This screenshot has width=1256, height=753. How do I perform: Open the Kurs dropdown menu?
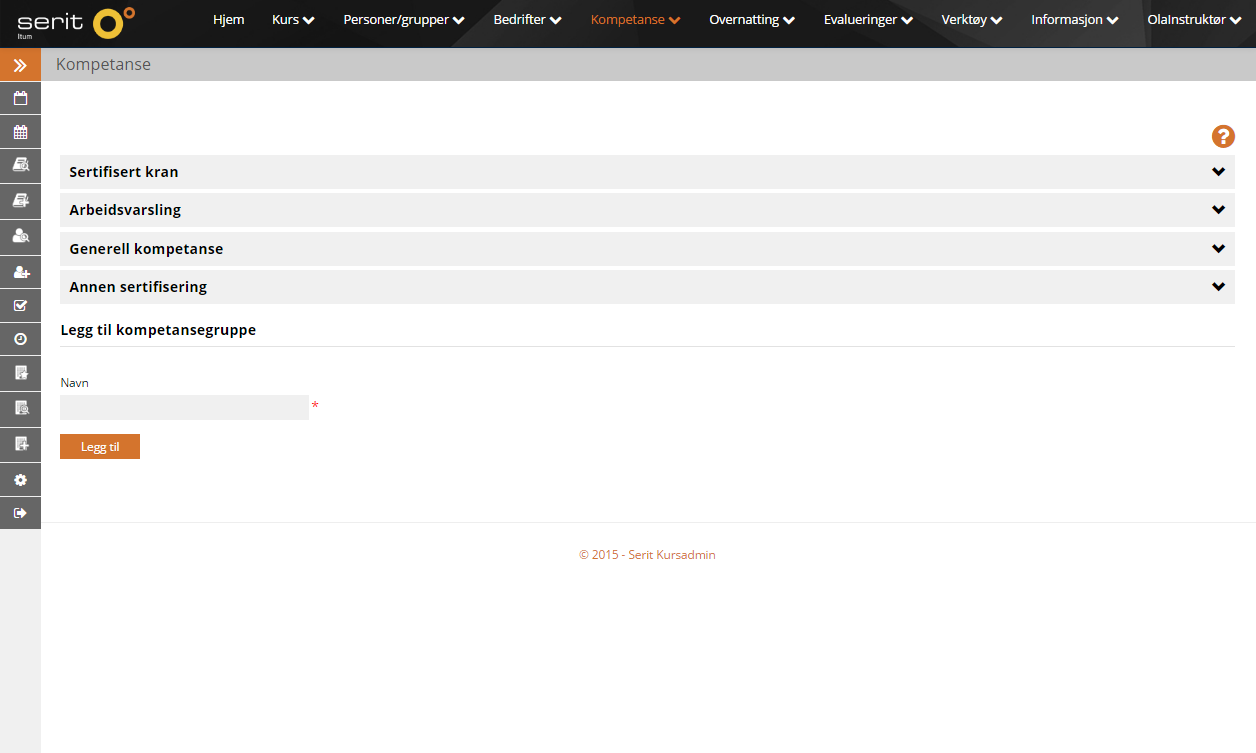point(293,20)
